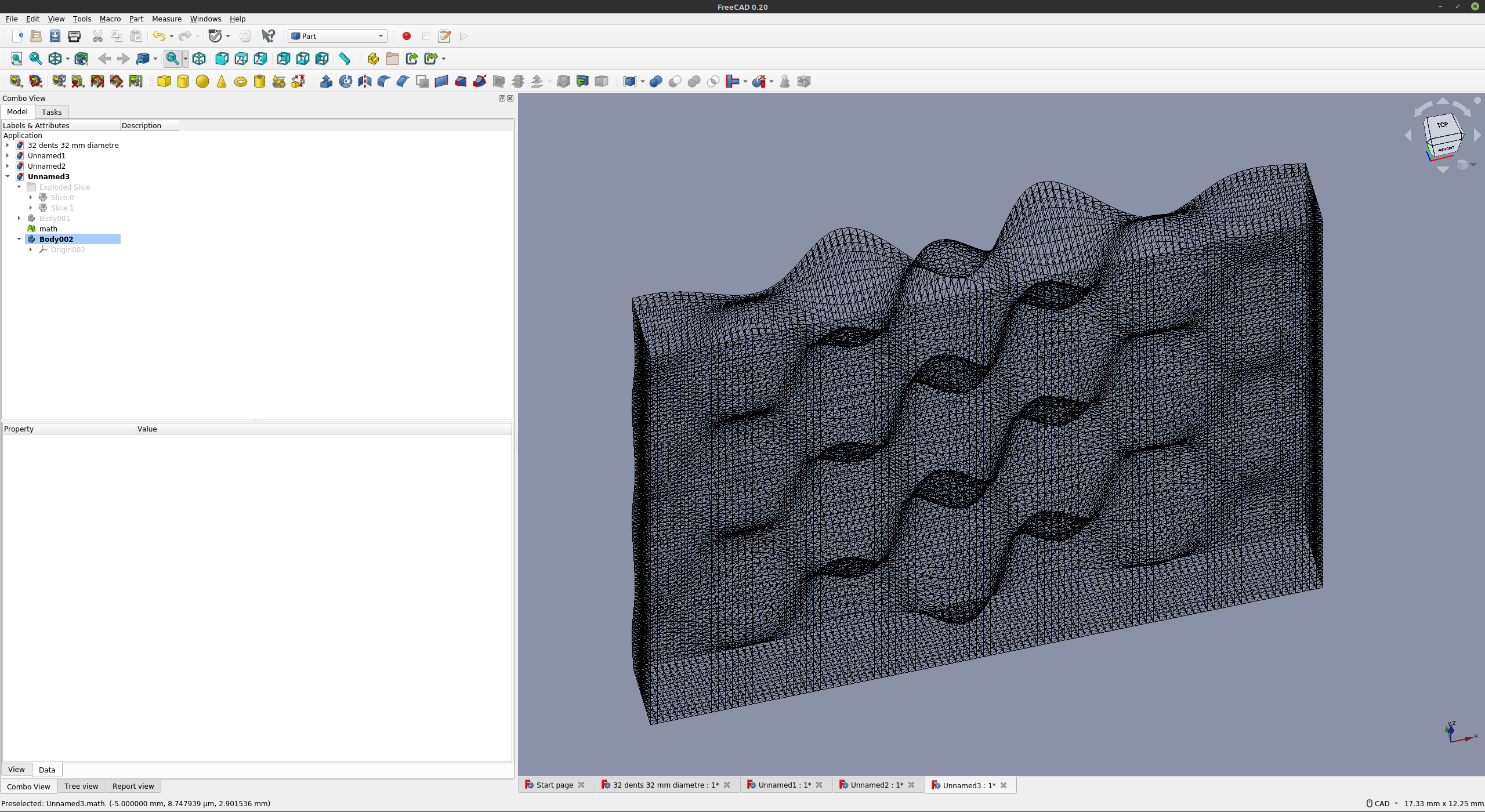Viewport: 1485px width, 812px height.
Task: Open the macros dialog notepad icon
Action: [x=444, y=36]
